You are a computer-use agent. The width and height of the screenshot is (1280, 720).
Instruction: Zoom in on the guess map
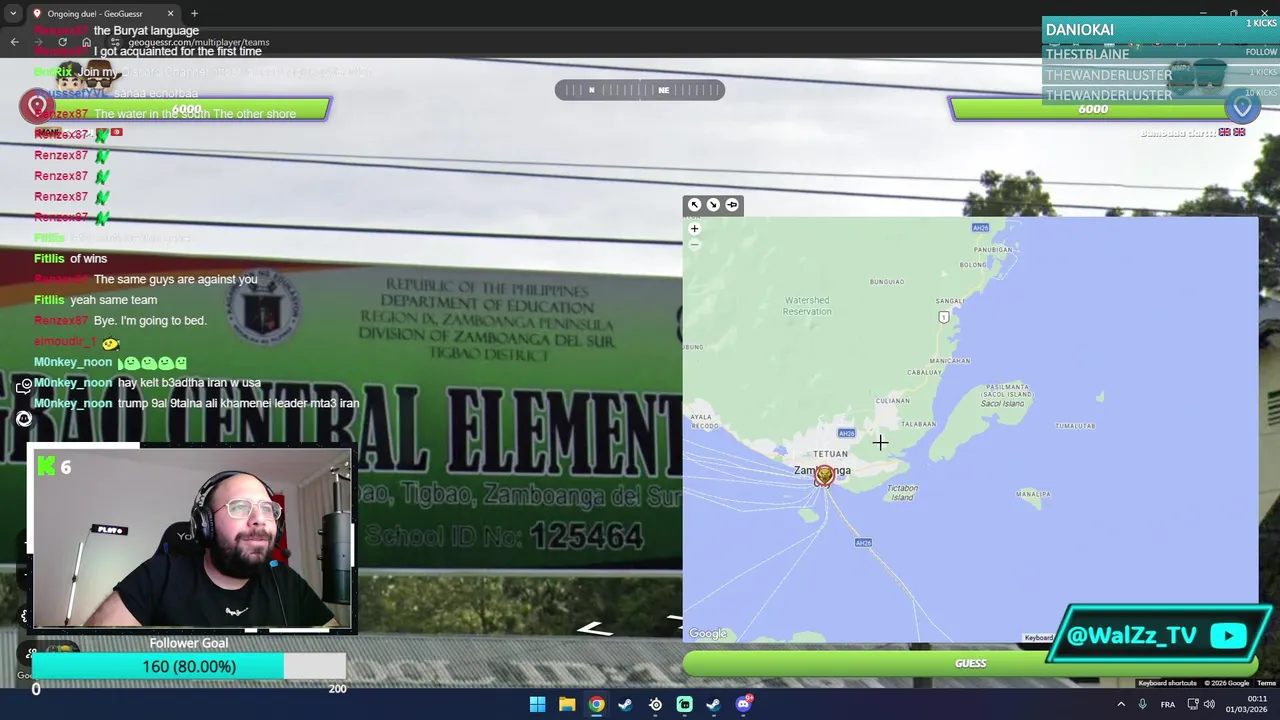pos(694,229)
